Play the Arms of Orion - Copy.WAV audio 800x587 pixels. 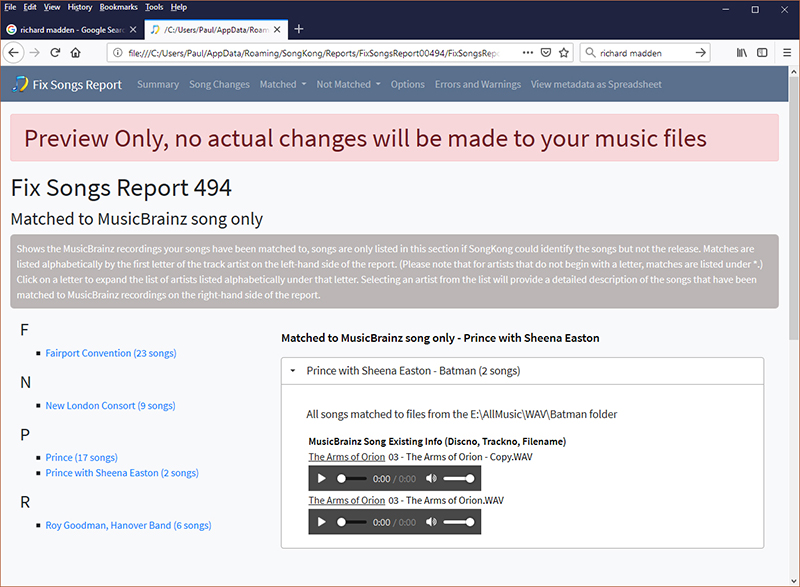click(x=321, y=478)
